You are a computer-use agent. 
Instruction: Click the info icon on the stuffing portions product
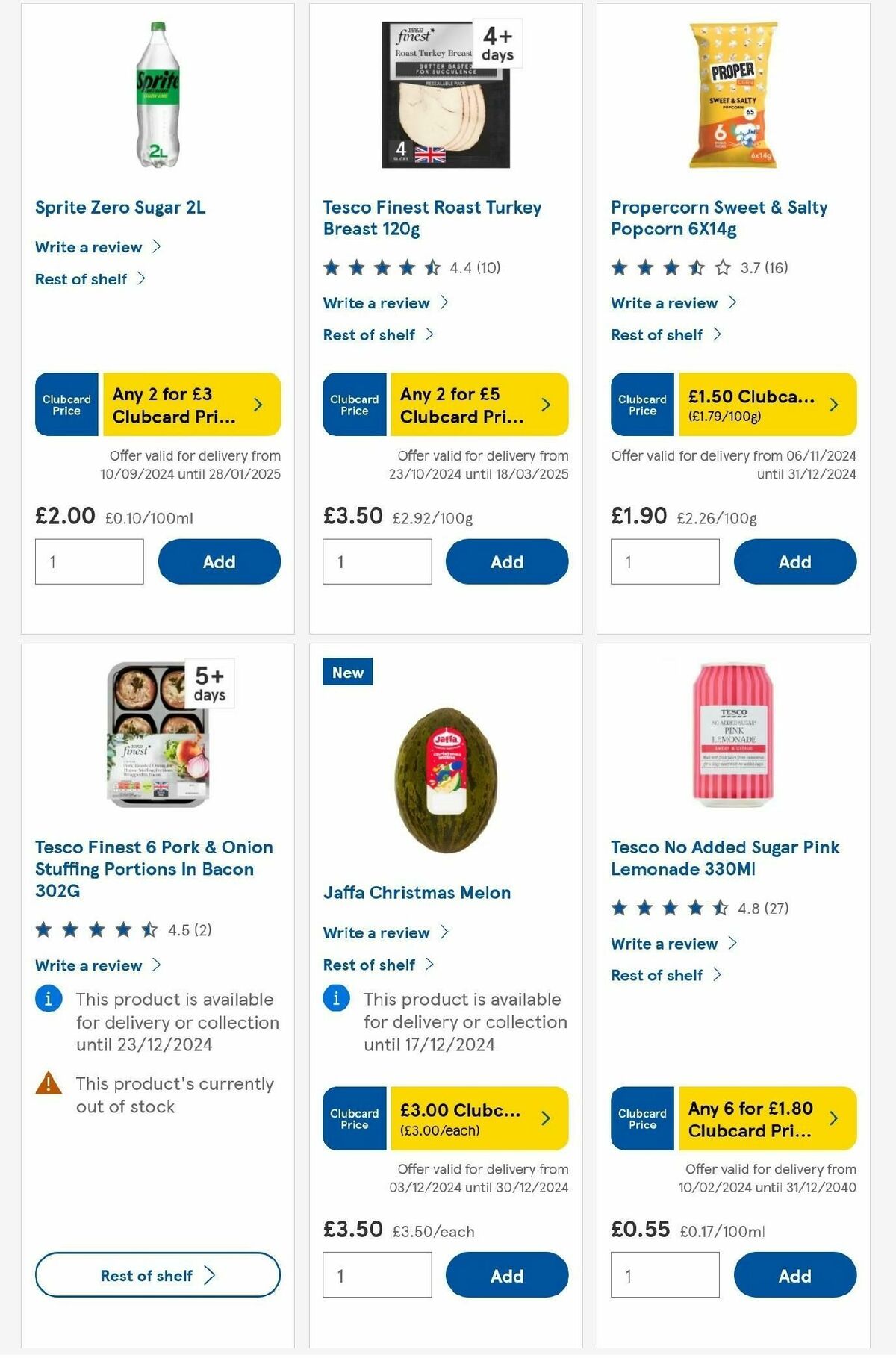[x=48, y=999]
